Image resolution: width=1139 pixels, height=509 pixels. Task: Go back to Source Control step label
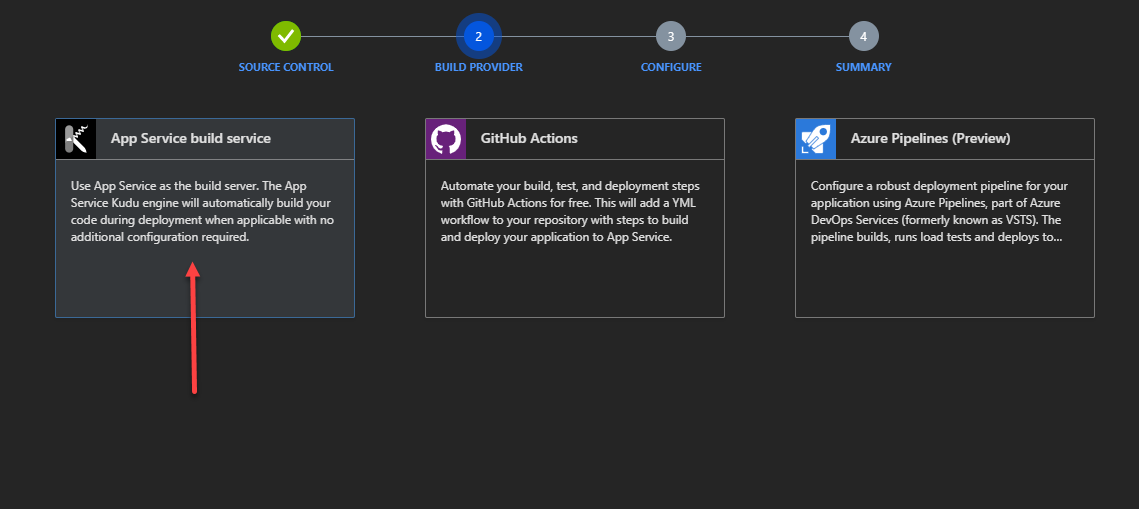(286, 67)
